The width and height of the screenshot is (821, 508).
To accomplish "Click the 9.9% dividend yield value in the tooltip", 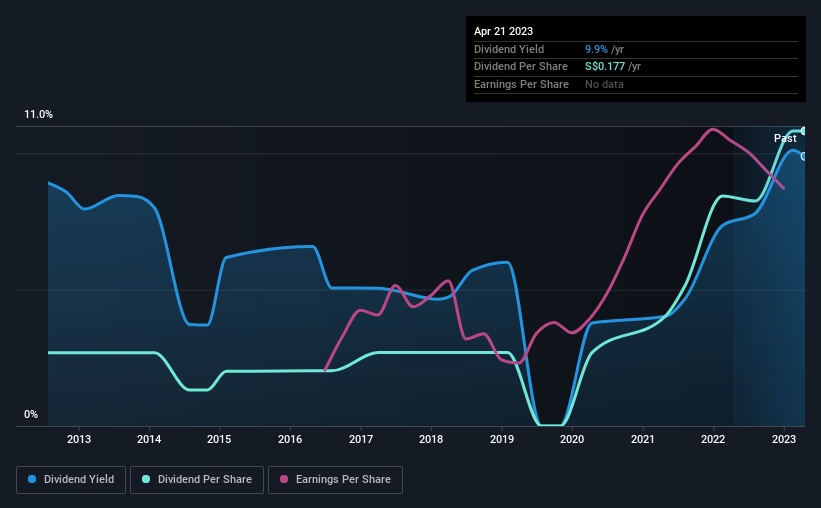I will [x=596, y=49].
